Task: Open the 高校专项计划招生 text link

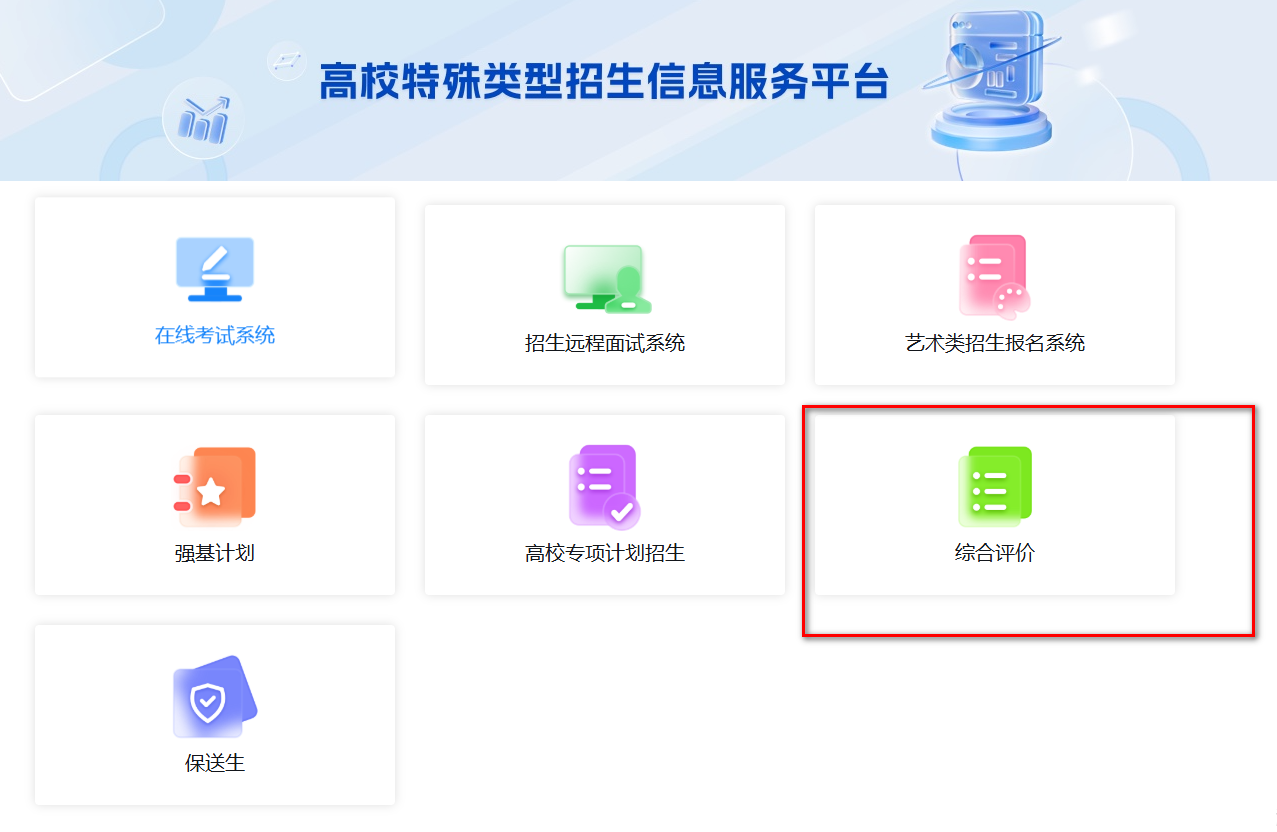Action: (604, 553)
